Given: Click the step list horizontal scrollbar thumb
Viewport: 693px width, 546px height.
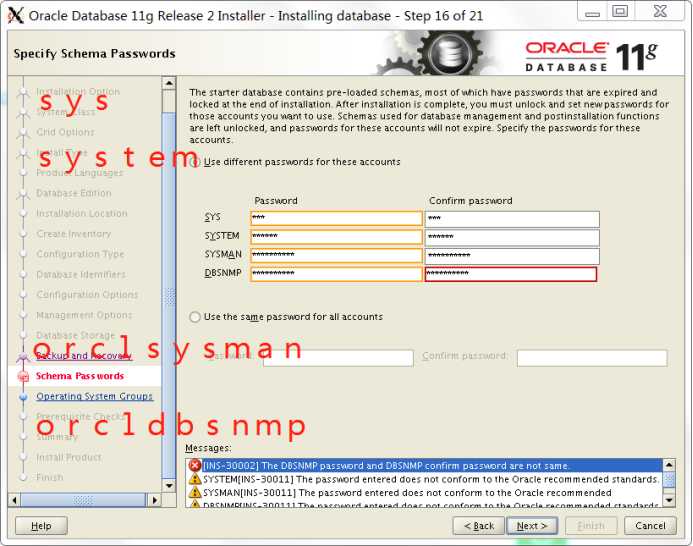Looking at the screenshot, I should 84,500.
